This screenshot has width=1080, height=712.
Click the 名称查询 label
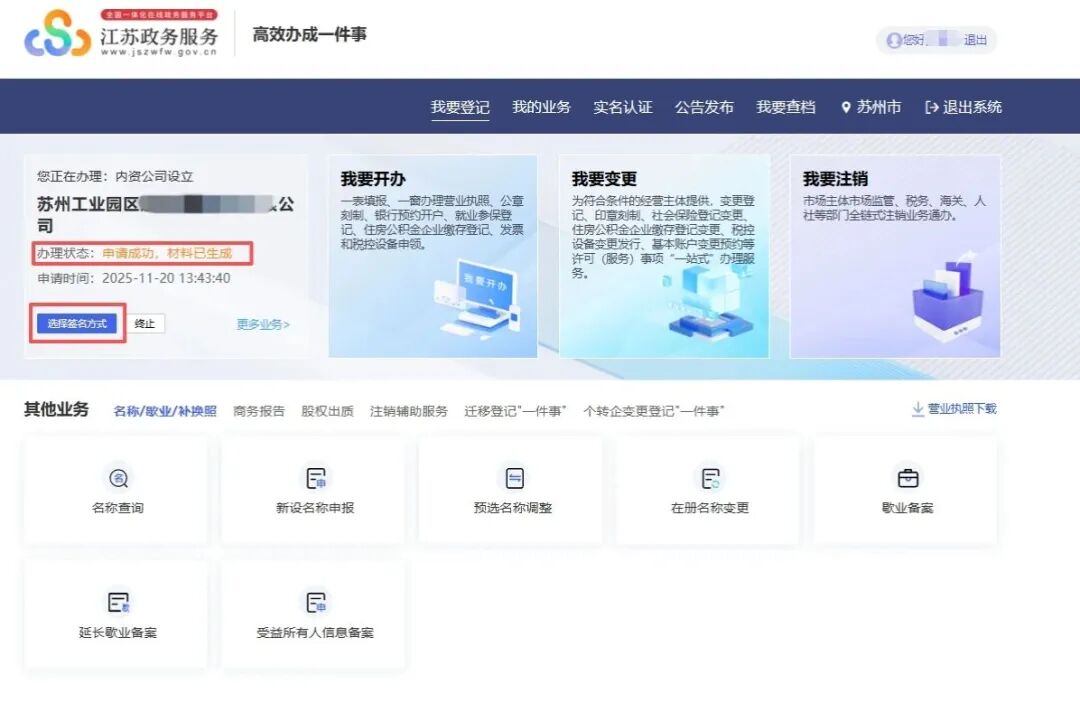coord(118,508)
